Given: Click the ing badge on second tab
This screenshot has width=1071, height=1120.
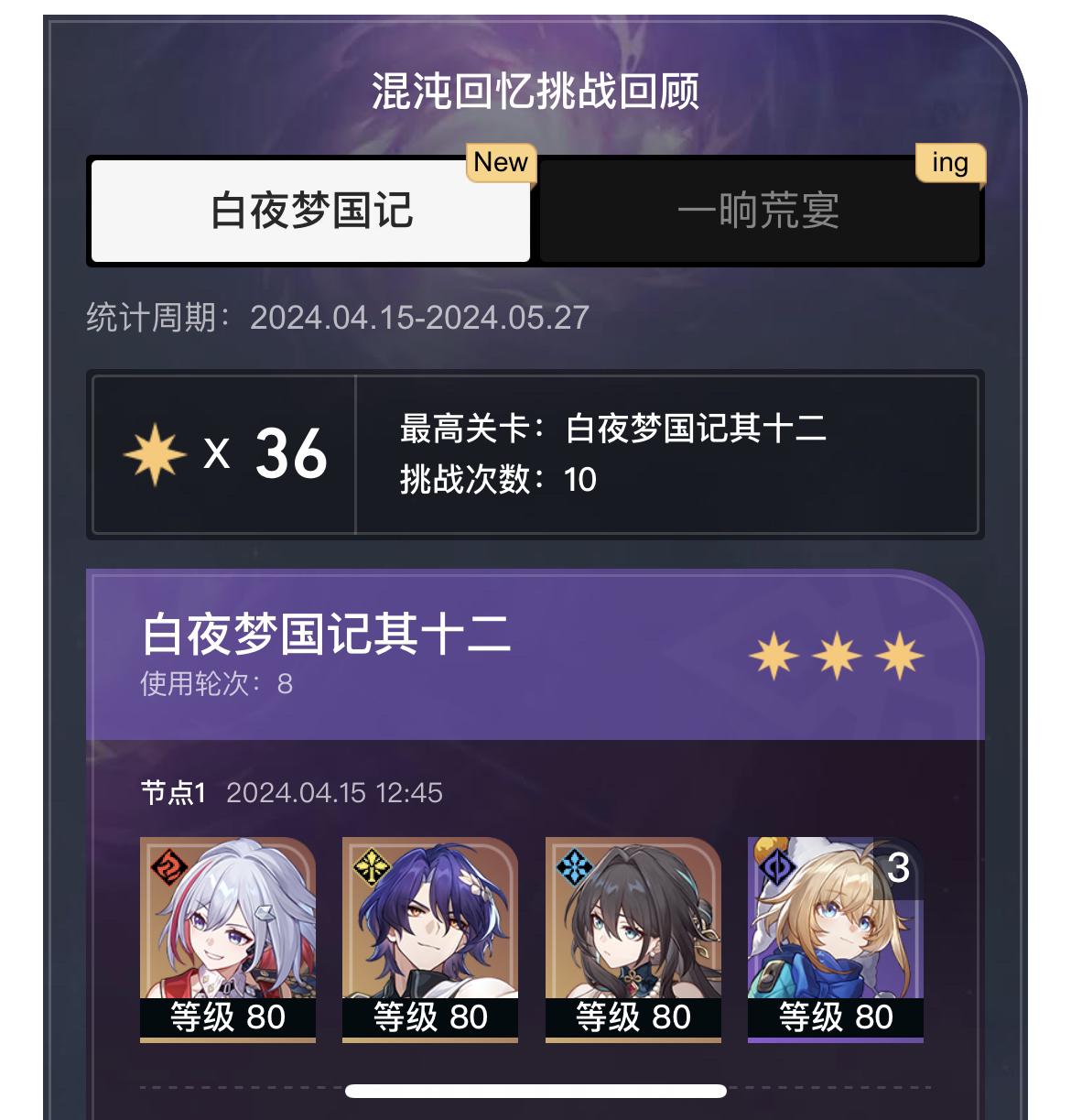Looking at the screenshot, I should (950, 163).
